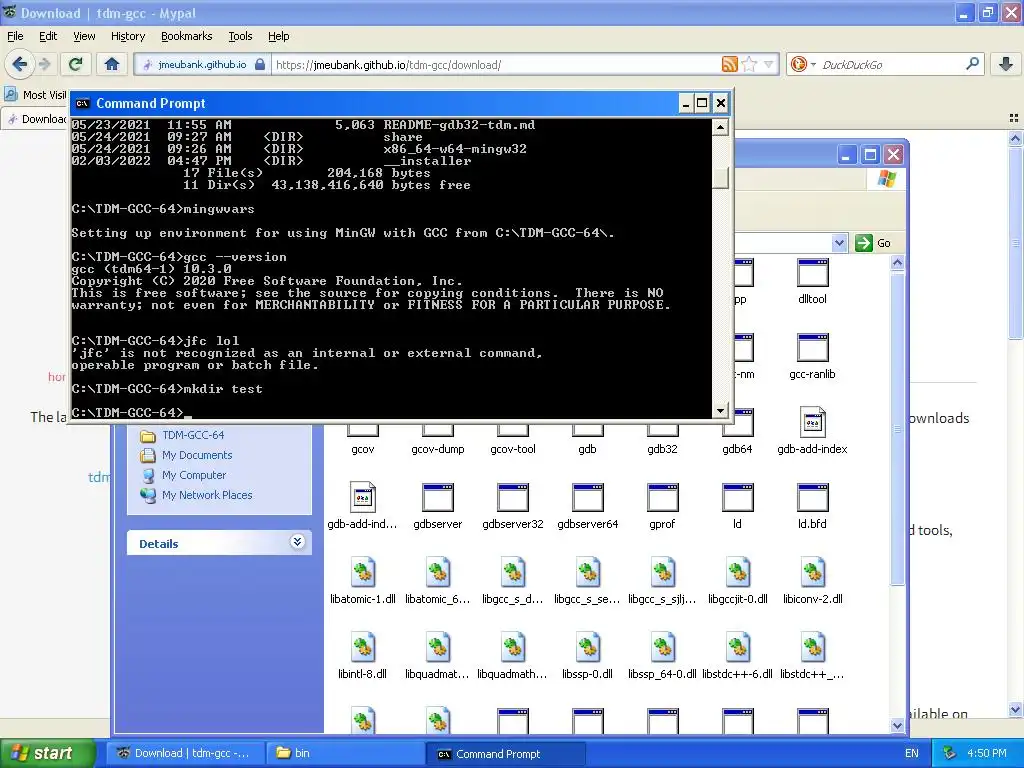Select the libiconv-2.dll file icon

tap(812, 573)
